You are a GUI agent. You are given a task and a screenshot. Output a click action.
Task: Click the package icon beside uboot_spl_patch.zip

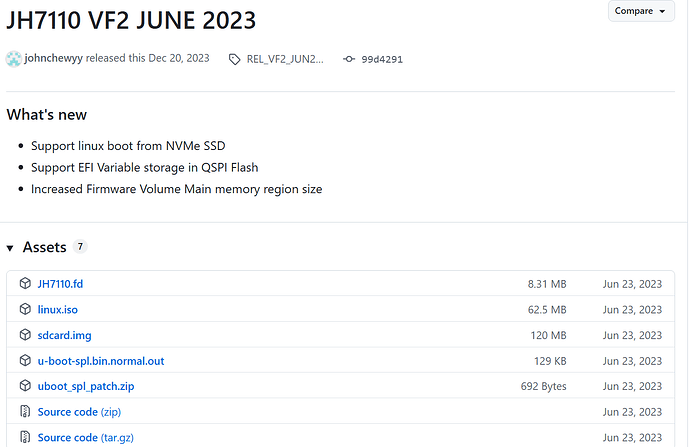(x=26, y=385)
